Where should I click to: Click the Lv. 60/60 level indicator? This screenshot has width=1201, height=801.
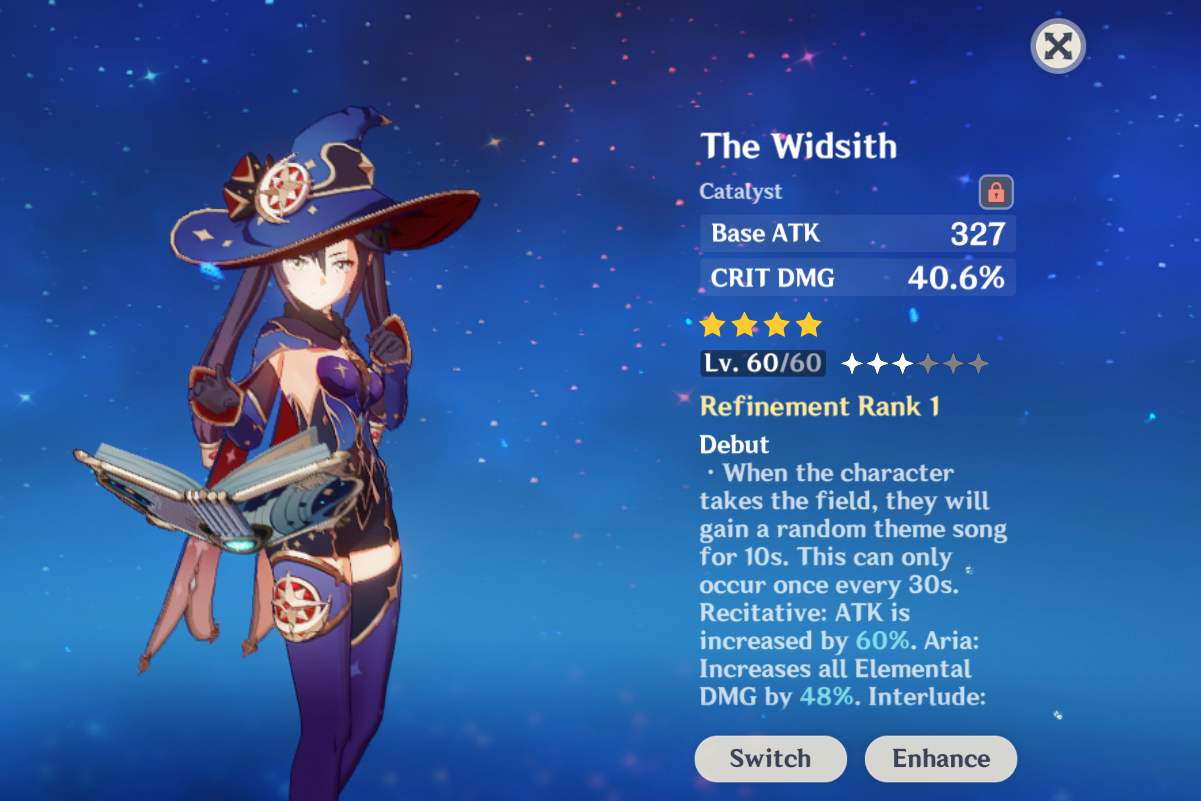click(x=763, y=363)
